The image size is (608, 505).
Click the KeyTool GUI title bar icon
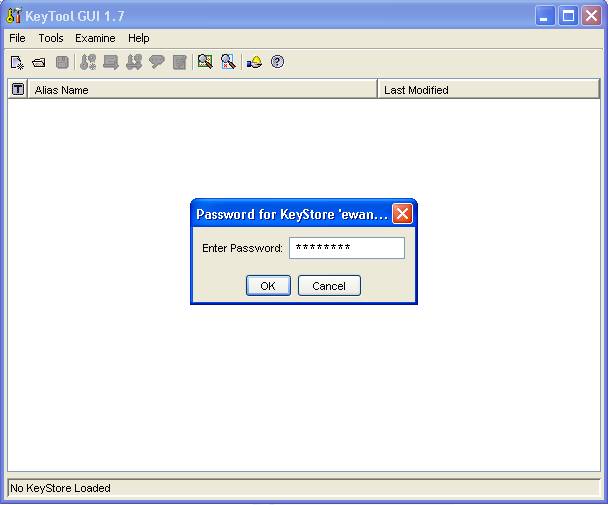point(14,16)
